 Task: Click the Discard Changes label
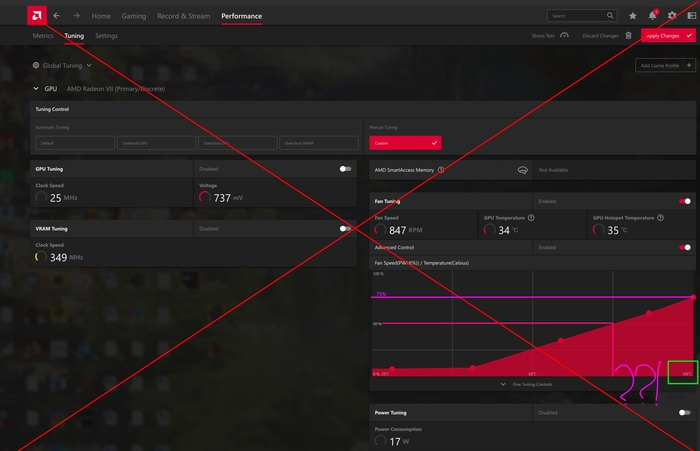600,35
